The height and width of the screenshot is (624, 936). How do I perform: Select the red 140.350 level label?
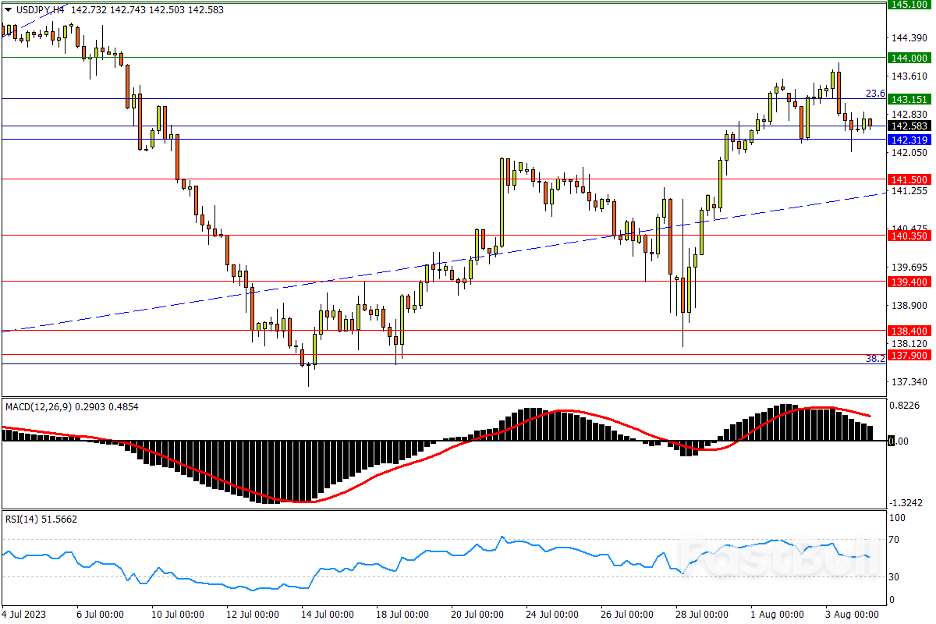pyautogui.click(x=910, y=236)
